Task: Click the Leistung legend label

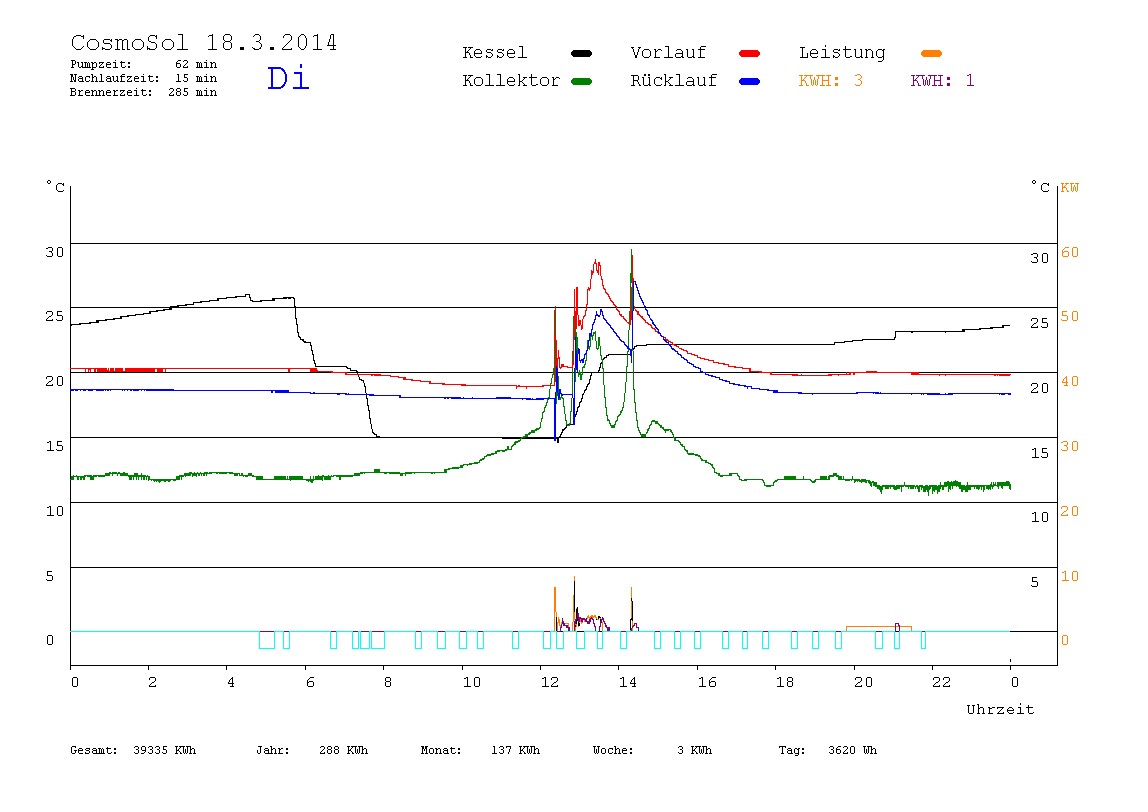Action: (x=842, y=53)
